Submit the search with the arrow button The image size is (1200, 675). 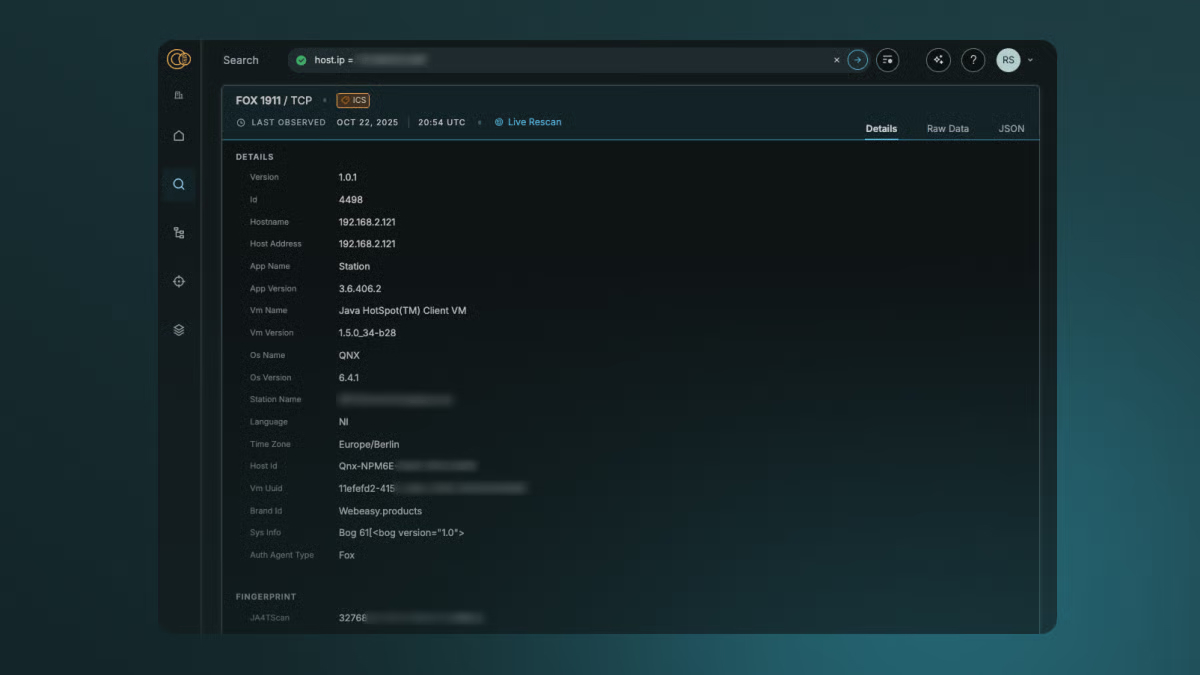[857, 60]
